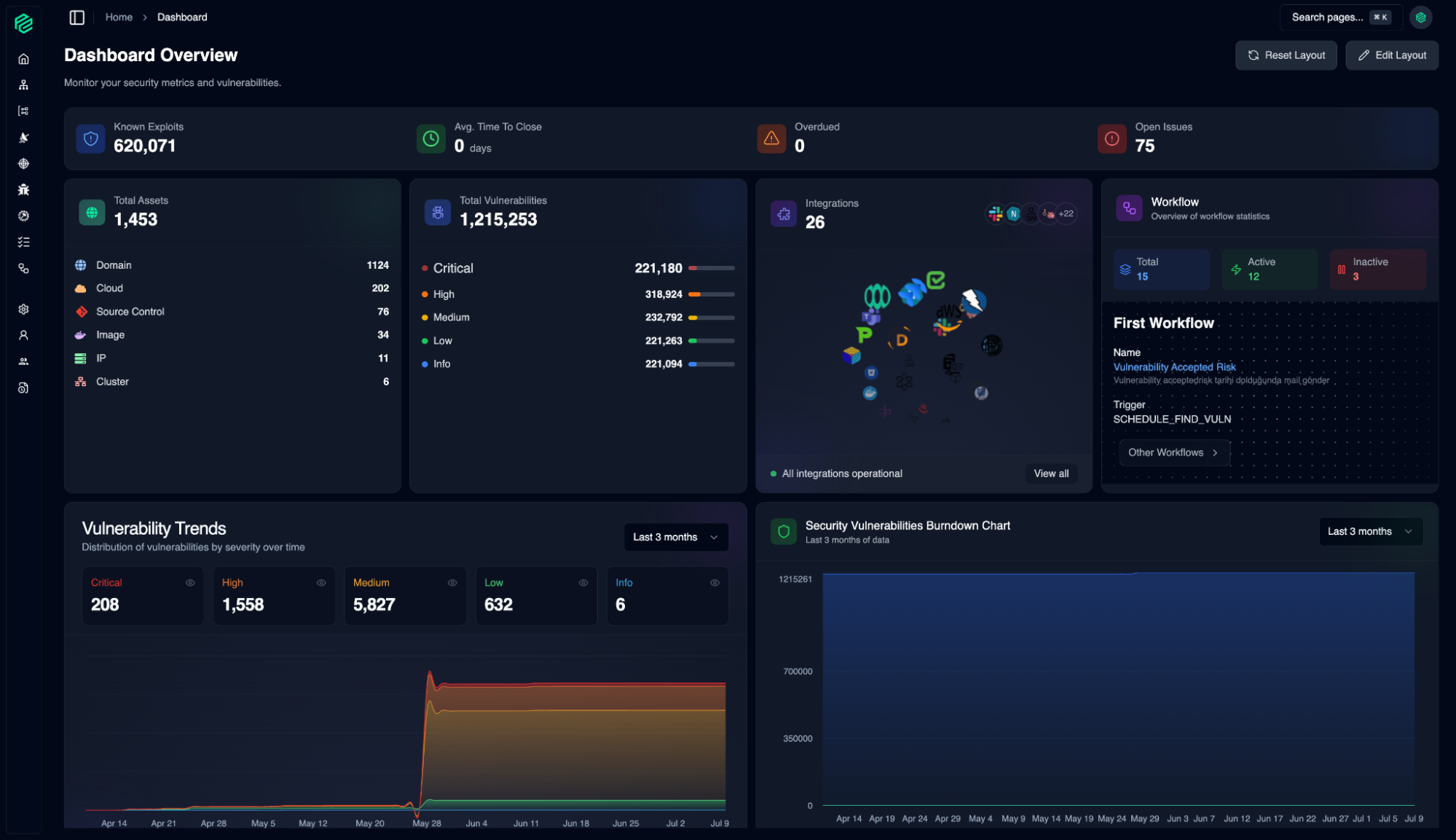Image resolution: width=1456 pixels, height=840 pixels.
Task: Toggle Info severity eye icon
Action: [x=715, y=583]
